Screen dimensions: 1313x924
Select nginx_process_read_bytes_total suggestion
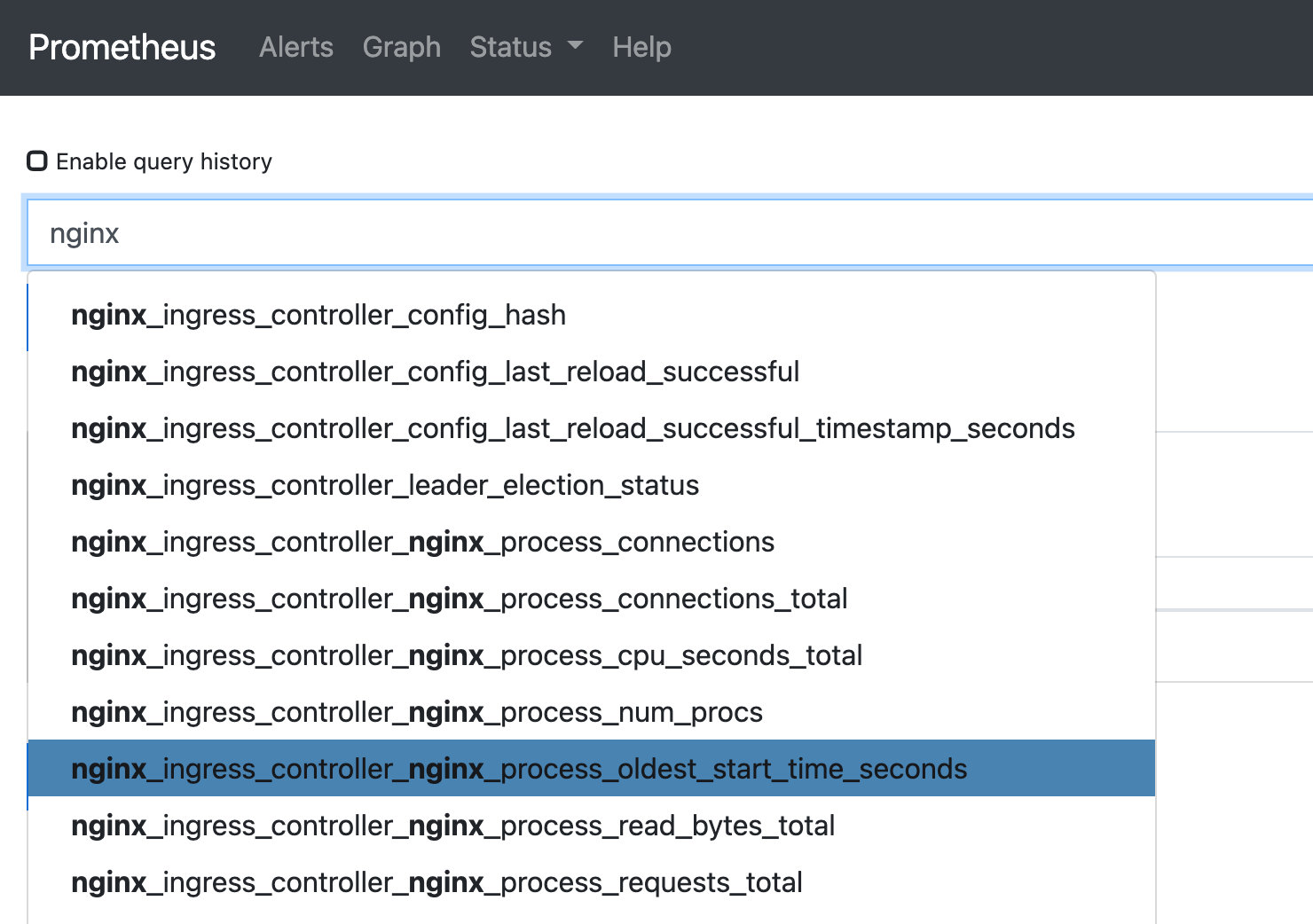(x=452, y=826)
